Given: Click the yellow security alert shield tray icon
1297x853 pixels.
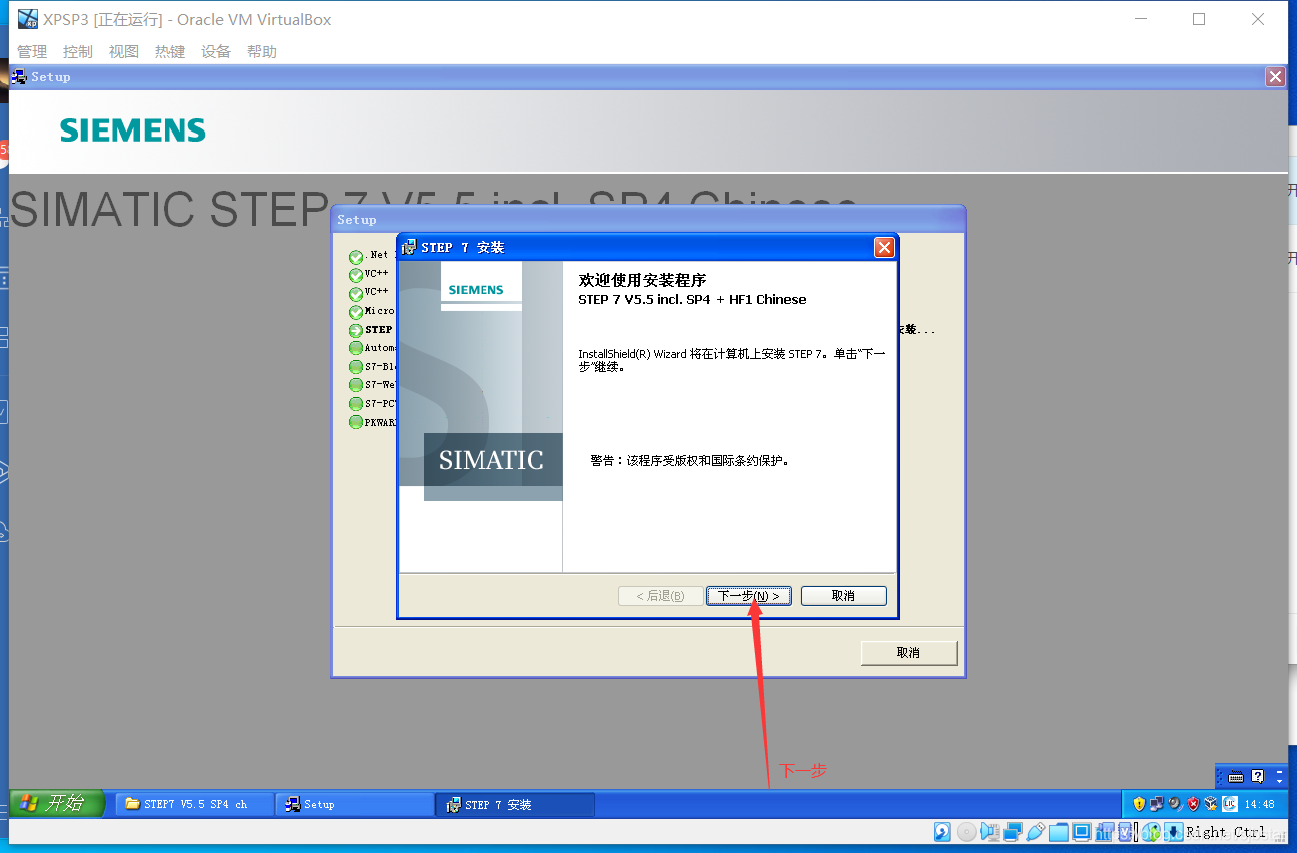Looking at the screenshot, I should [x=1139, y=804].
